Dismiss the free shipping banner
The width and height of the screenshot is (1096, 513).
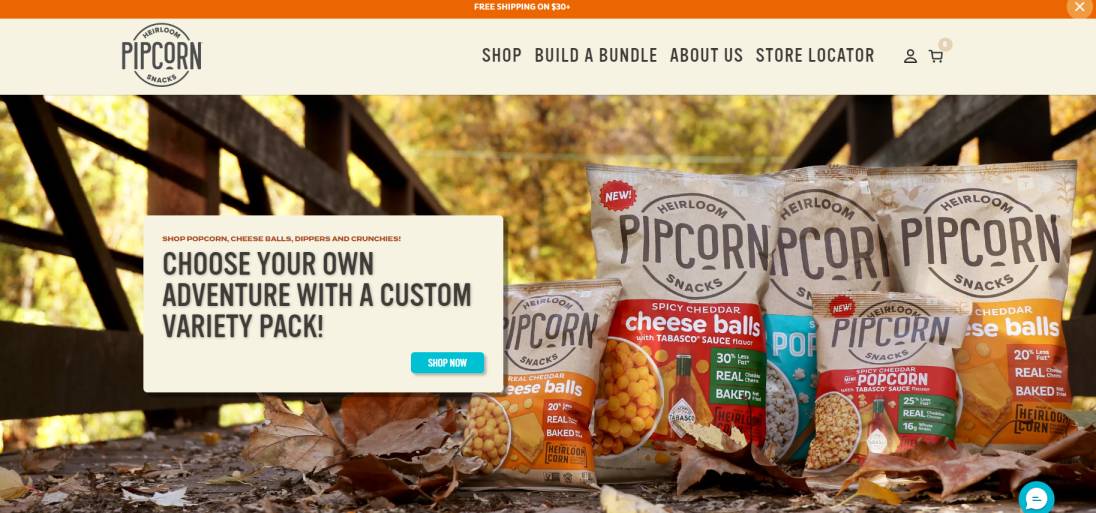click(x=1080, y=7)
